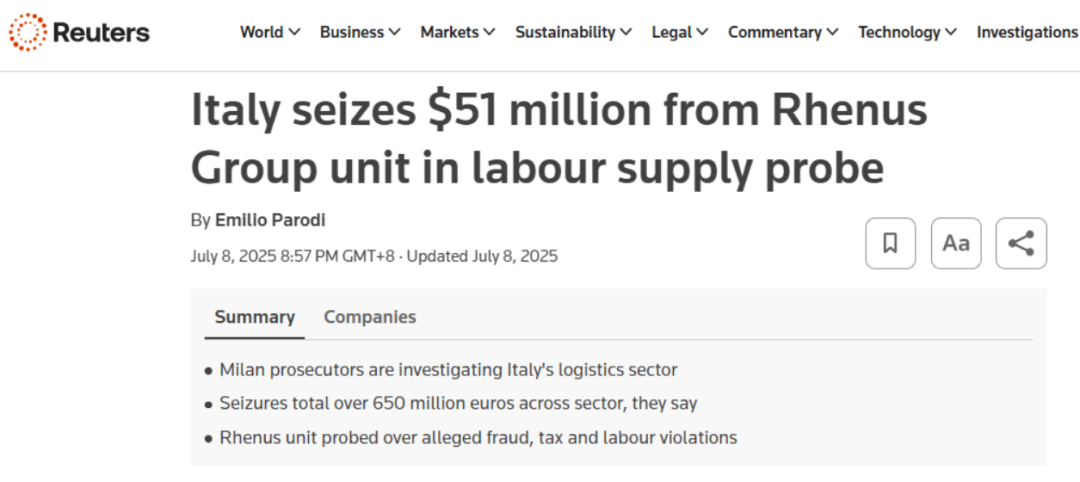Expand the Markets menu chevron
Viewport: 1080px width, 482px height.
pyautogui.click(x=489, y=32)
